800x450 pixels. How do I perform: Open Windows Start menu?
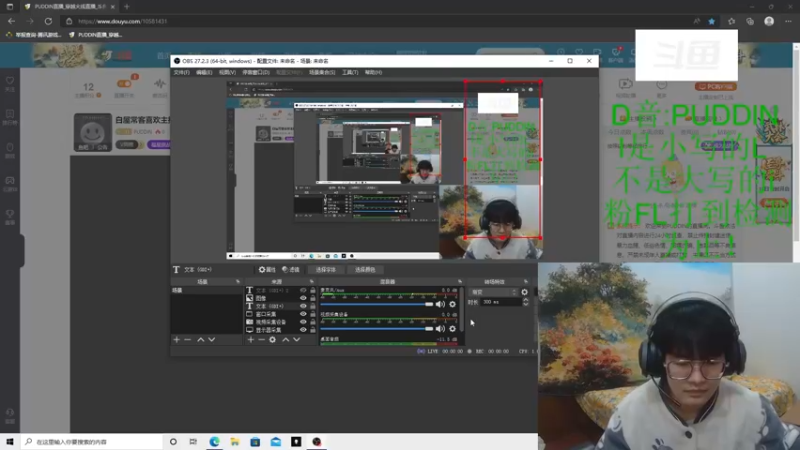coord(10,442)
